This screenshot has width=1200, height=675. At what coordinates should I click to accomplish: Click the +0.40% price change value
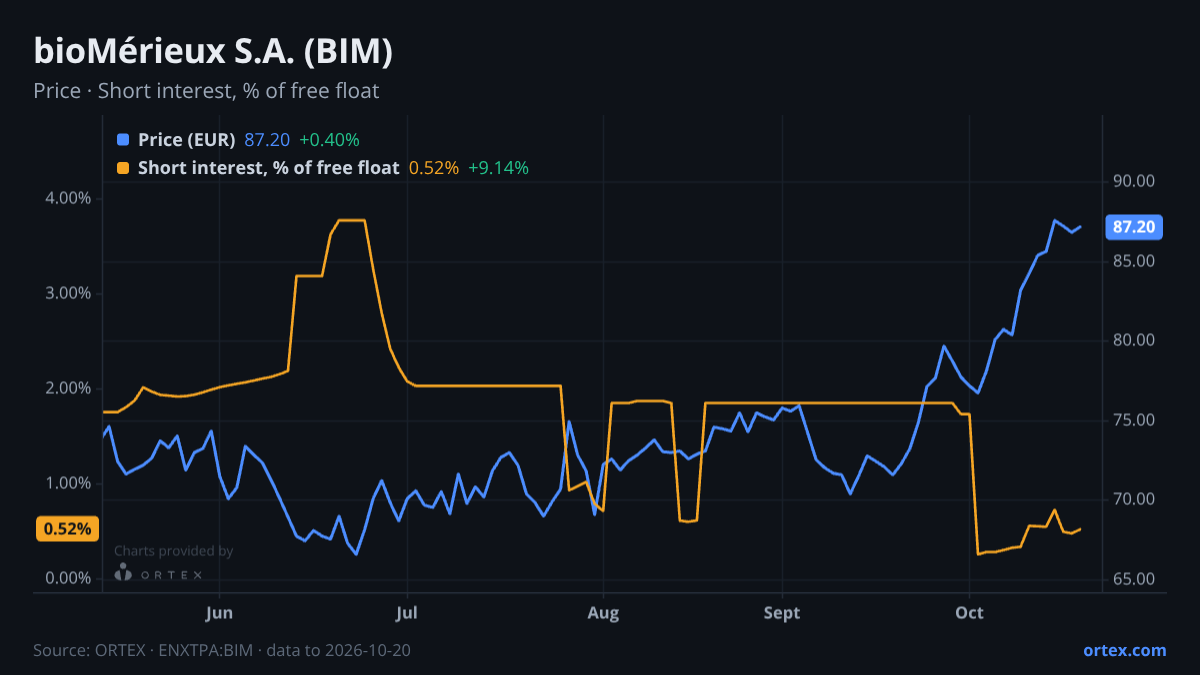pos(329,140)
